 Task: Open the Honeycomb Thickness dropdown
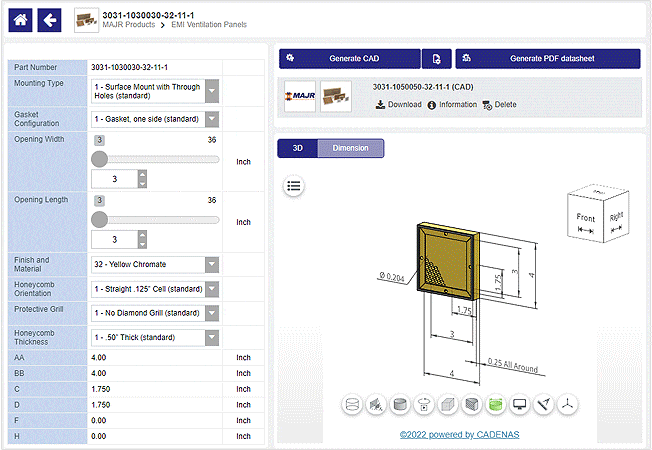click(x=211, y=337)
